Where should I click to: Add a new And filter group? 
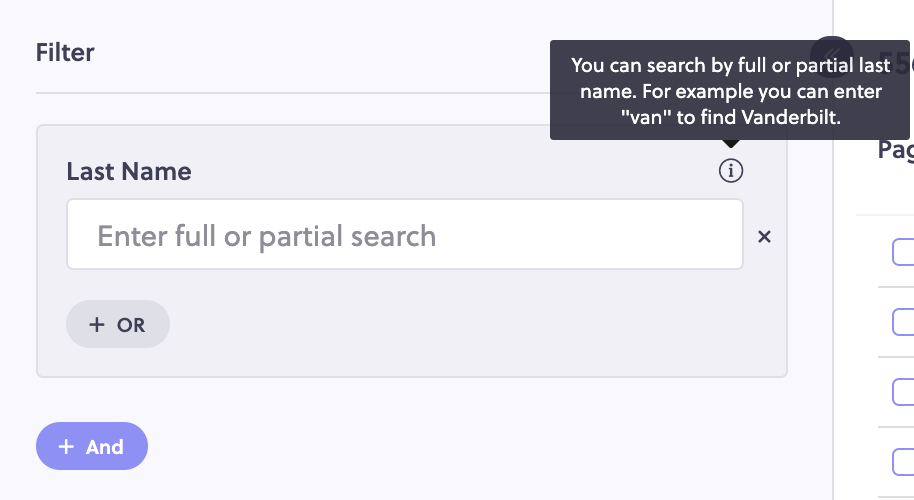coord(92,446)
